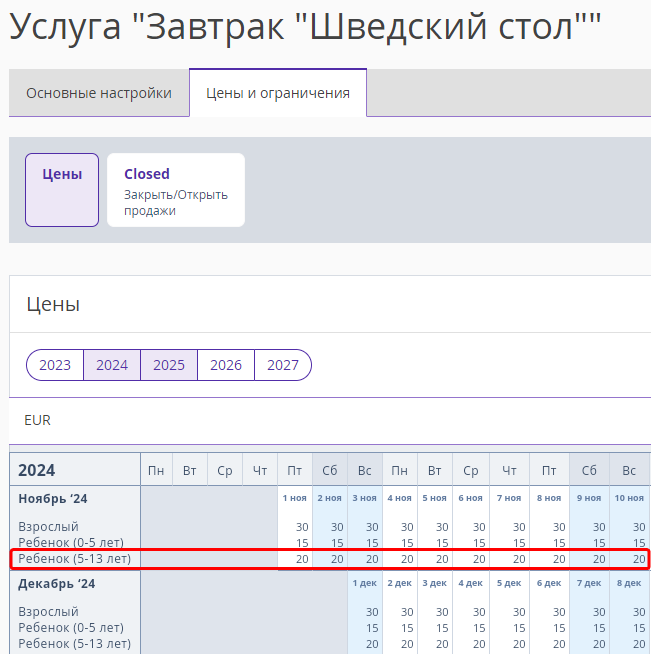Choose year 2027 in year selector
This screenshot has width=651, height=654.
(283, 365)
